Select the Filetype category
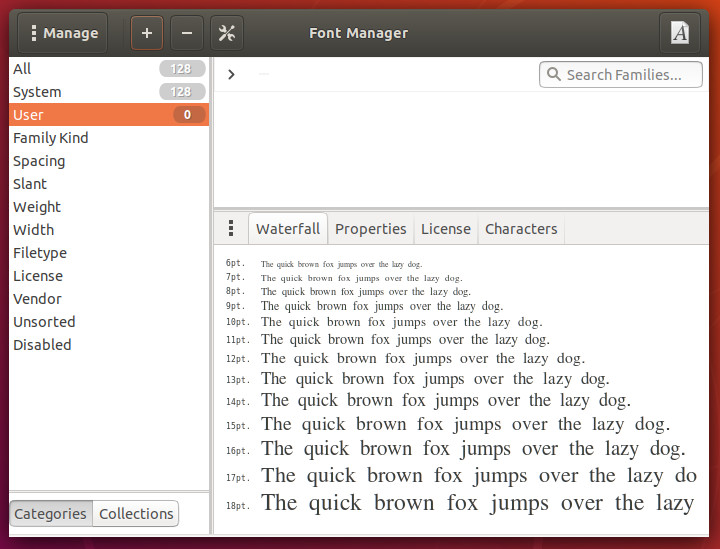The image size is (720, 549). tap(40, 253)
